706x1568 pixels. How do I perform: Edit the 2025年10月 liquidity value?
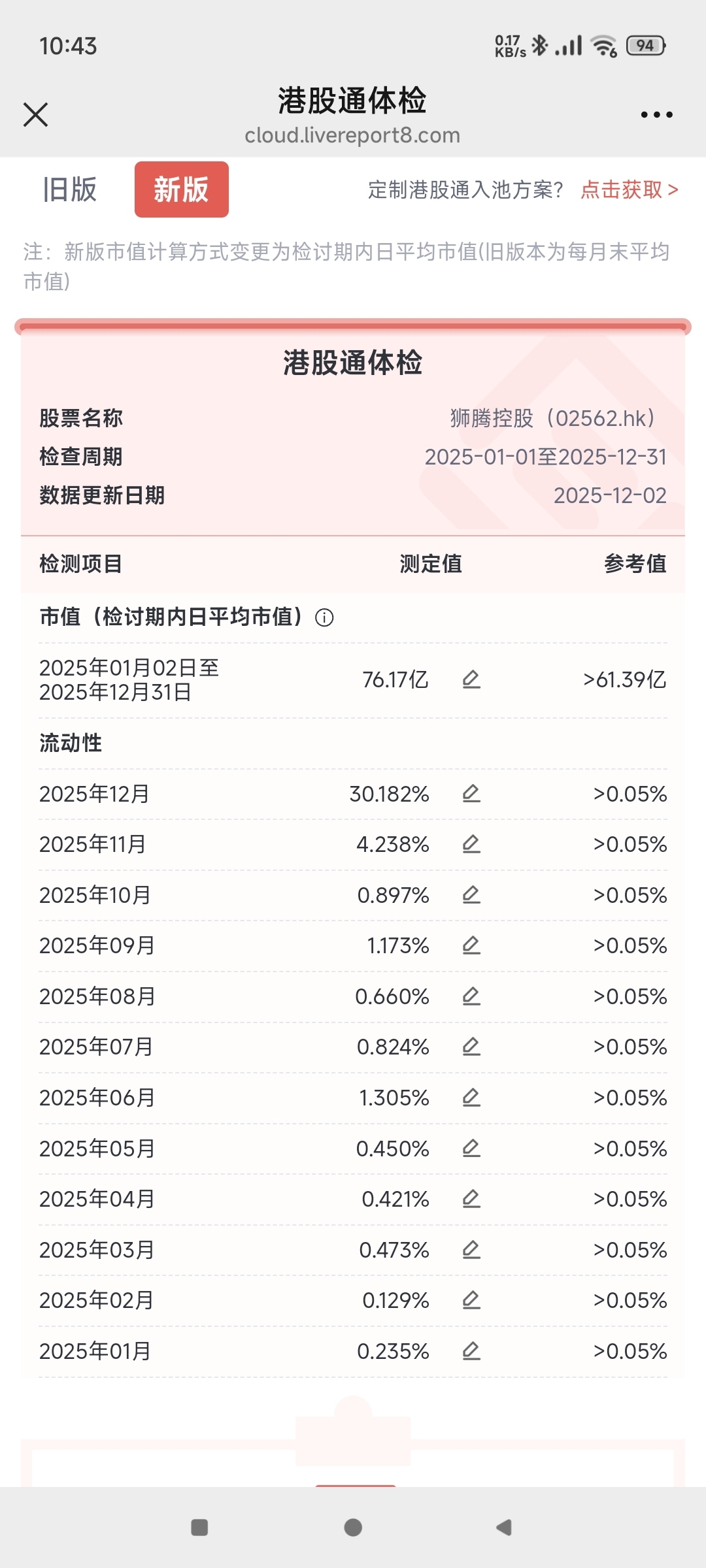[471, 894]
